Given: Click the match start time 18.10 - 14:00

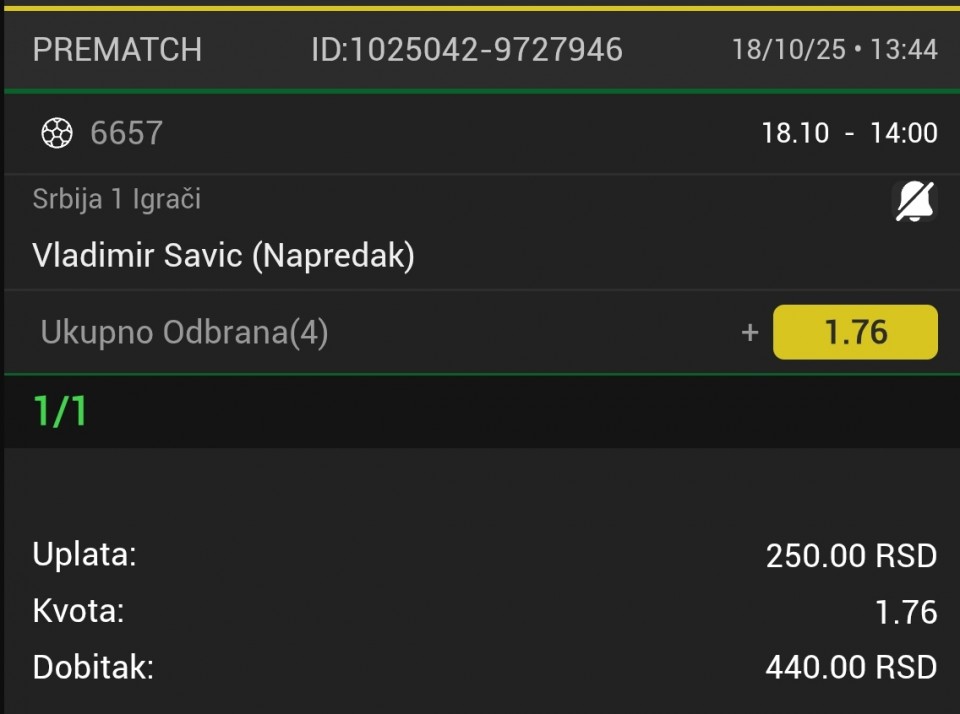Looking at the screenshot, I should 849,133.
